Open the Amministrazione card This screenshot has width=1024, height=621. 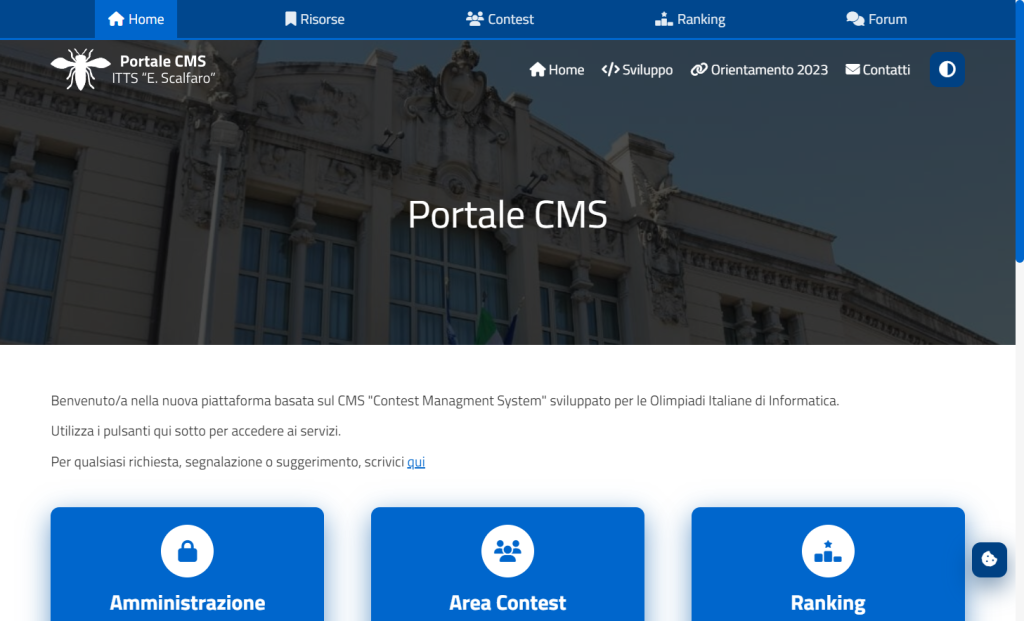point(187,564)
